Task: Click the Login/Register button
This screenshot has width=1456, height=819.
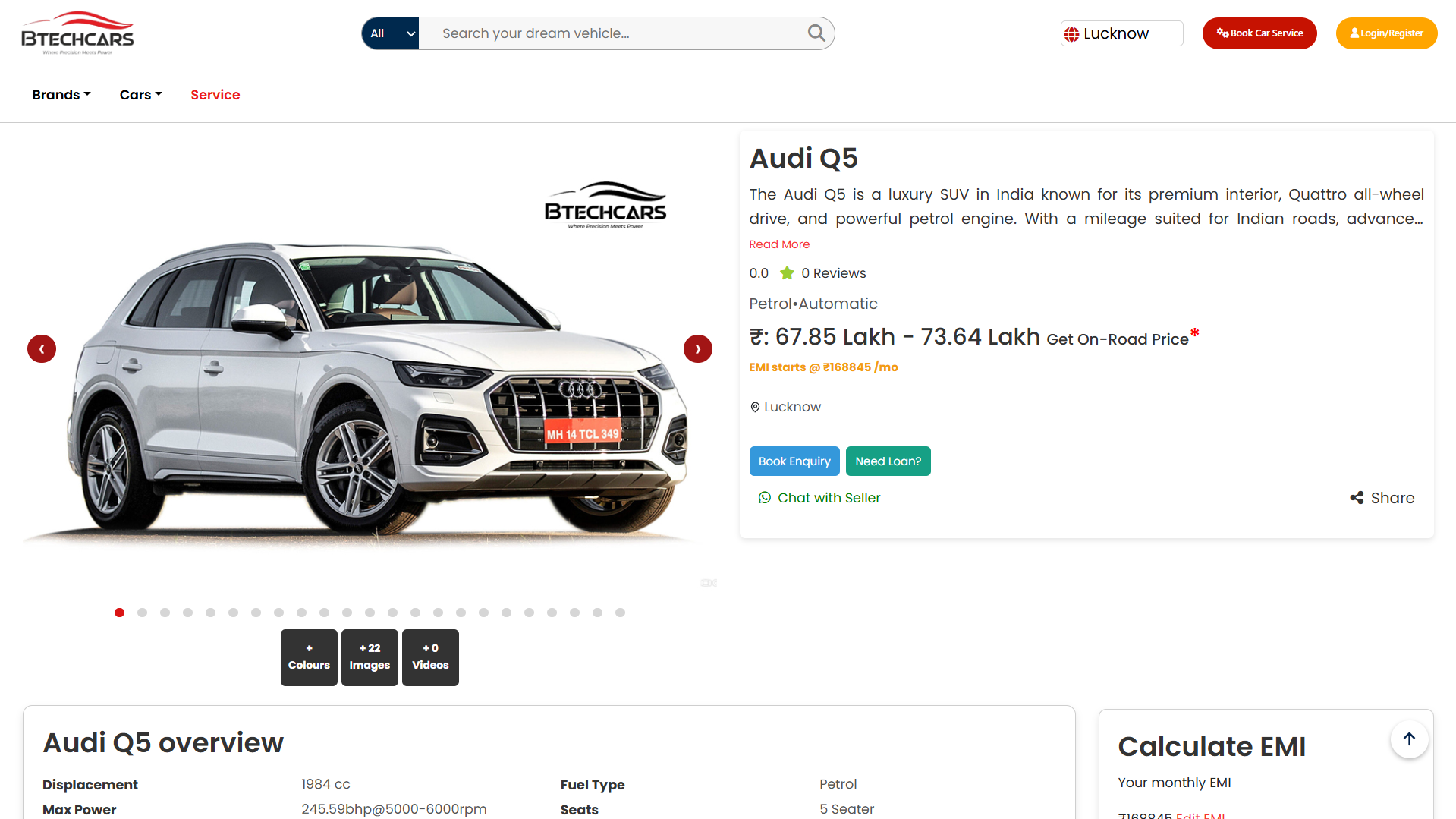Action: 1386,33
